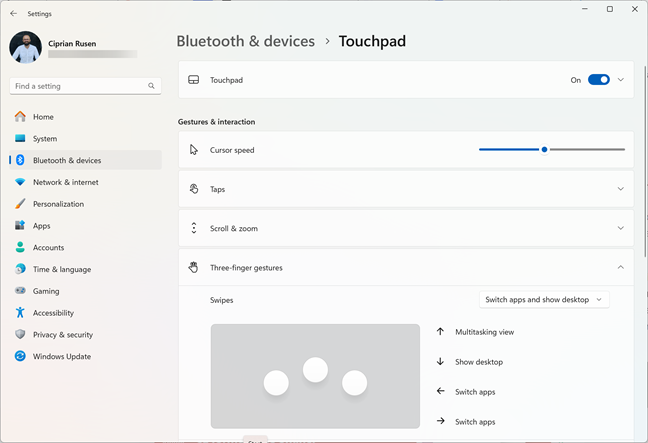Open the Swipes dropdown Switch apps and show desktop
Viewport: 648px width, 443px height.
(x=544, y=300)
